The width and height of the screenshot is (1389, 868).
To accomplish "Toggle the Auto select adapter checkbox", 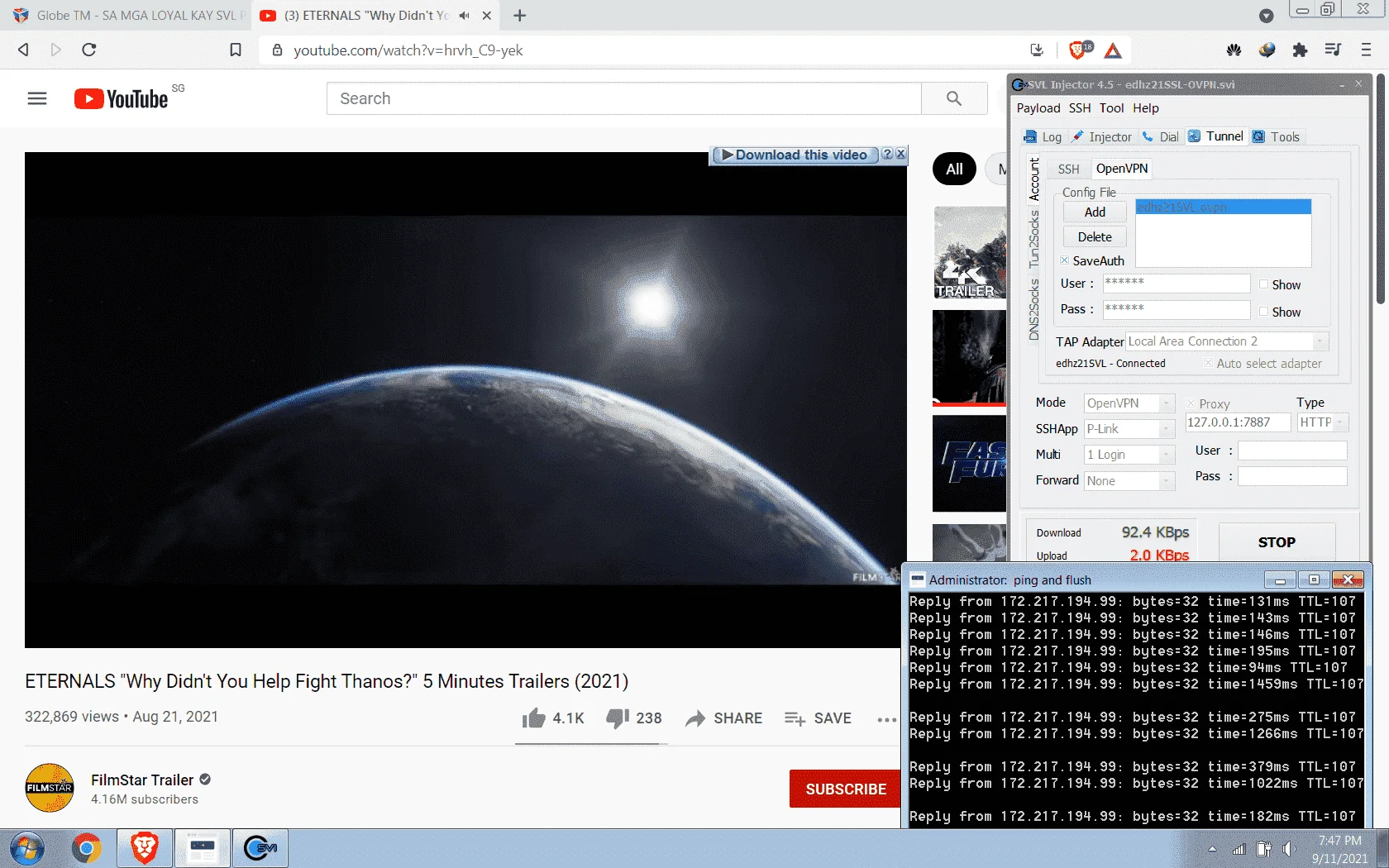I will [1209, 363].
